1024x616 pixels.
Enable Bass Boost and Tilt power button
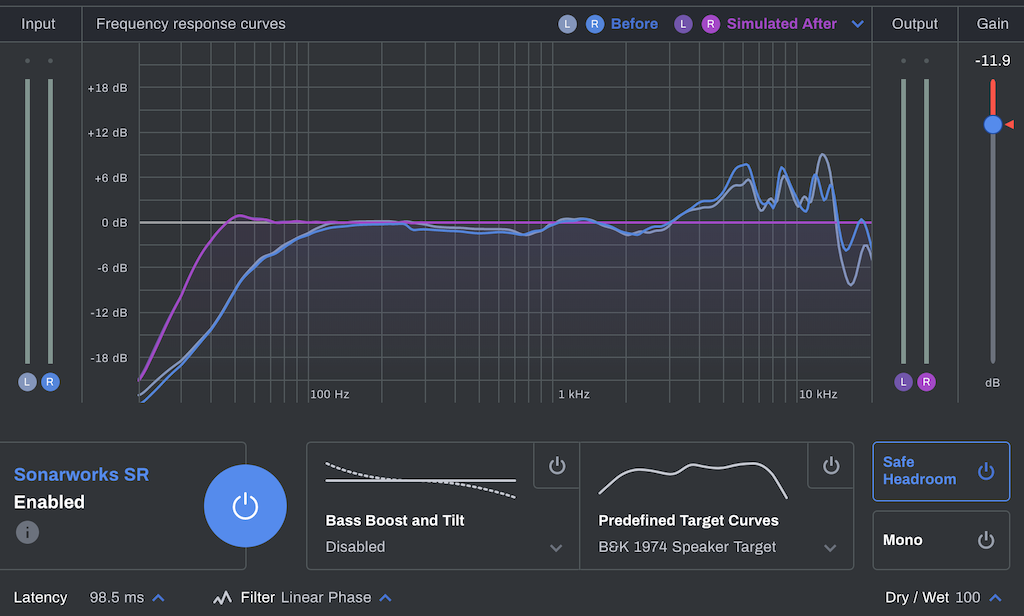tap(557, 466)
